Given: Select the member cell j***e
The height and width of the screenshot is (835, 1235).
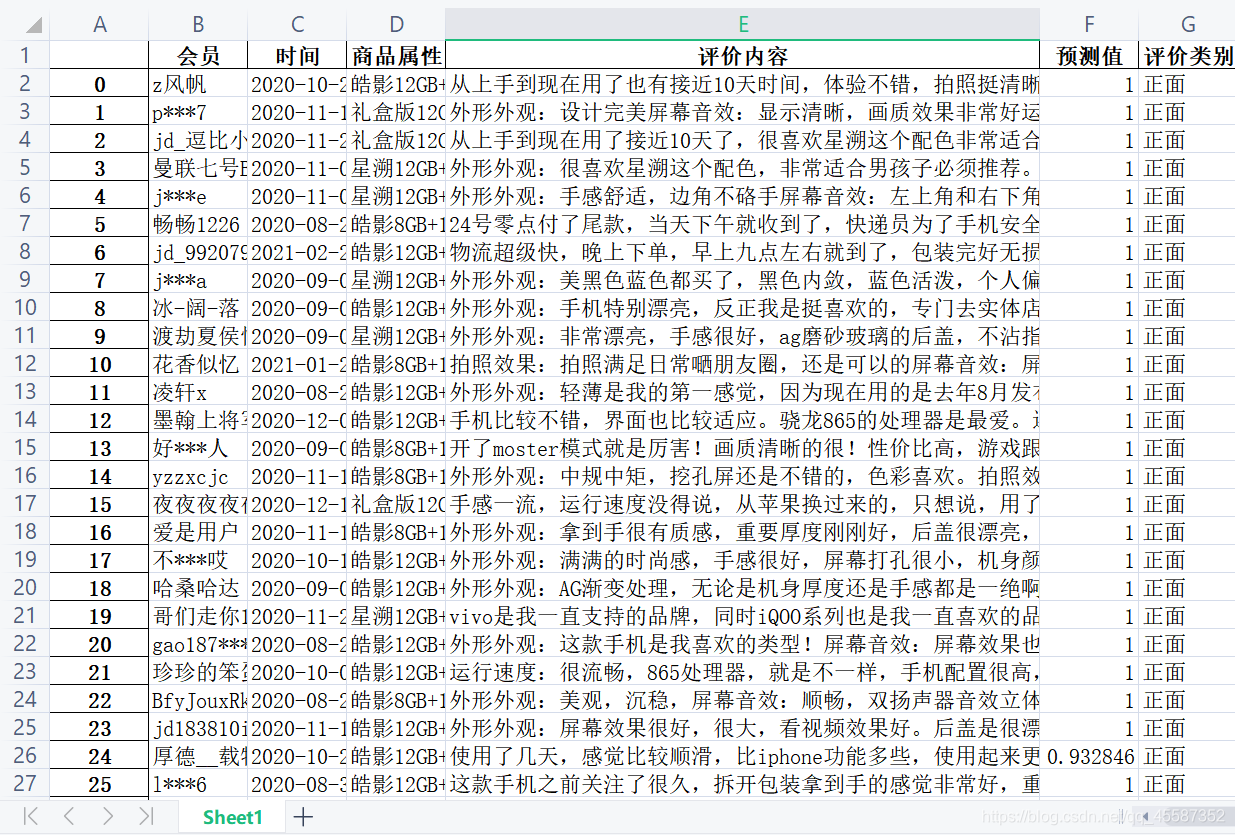Looking at the screenshot, I should tap(198, 196).
